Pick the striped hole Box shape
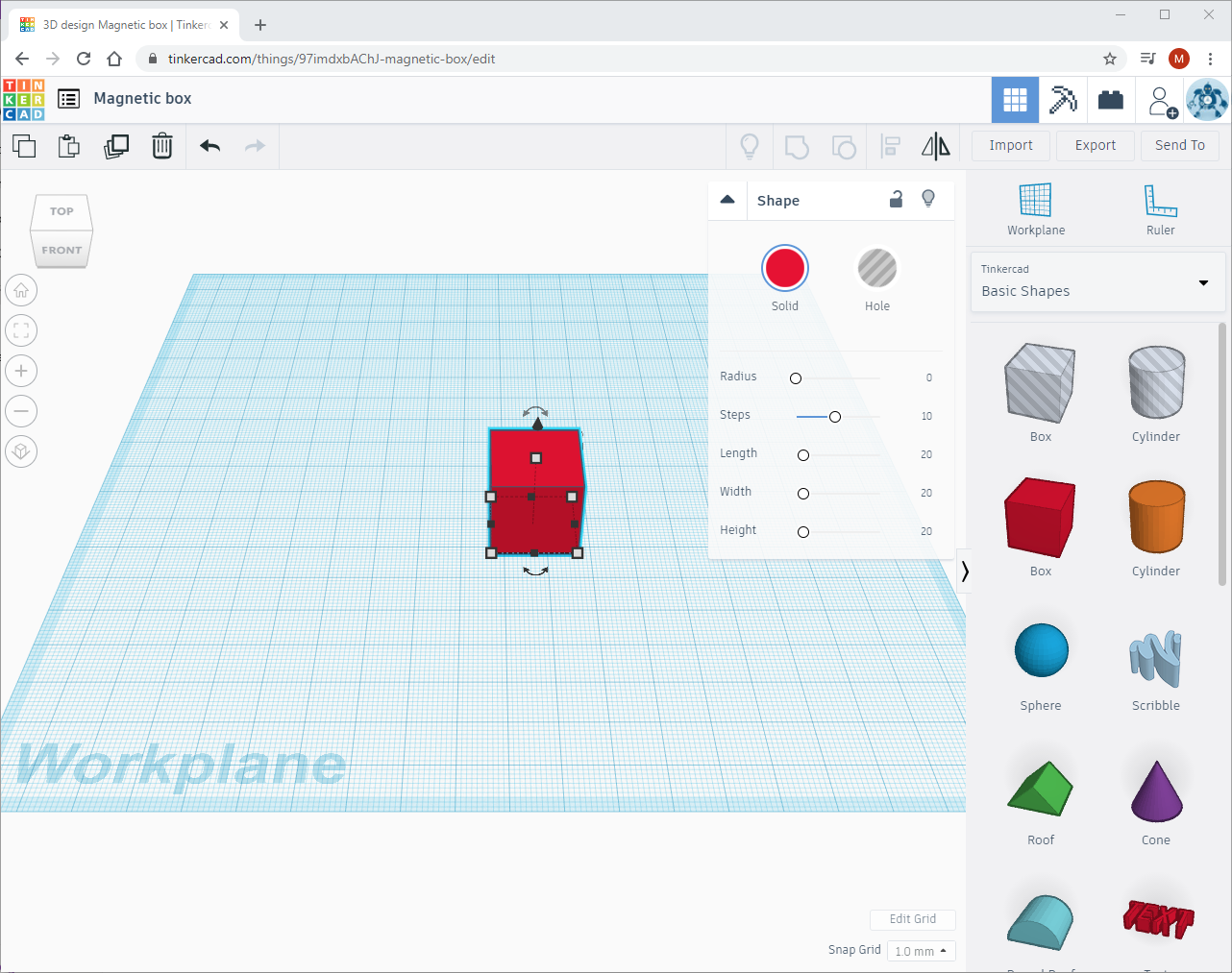This screenshot has height=973, width=1232. coord(1040,383)
